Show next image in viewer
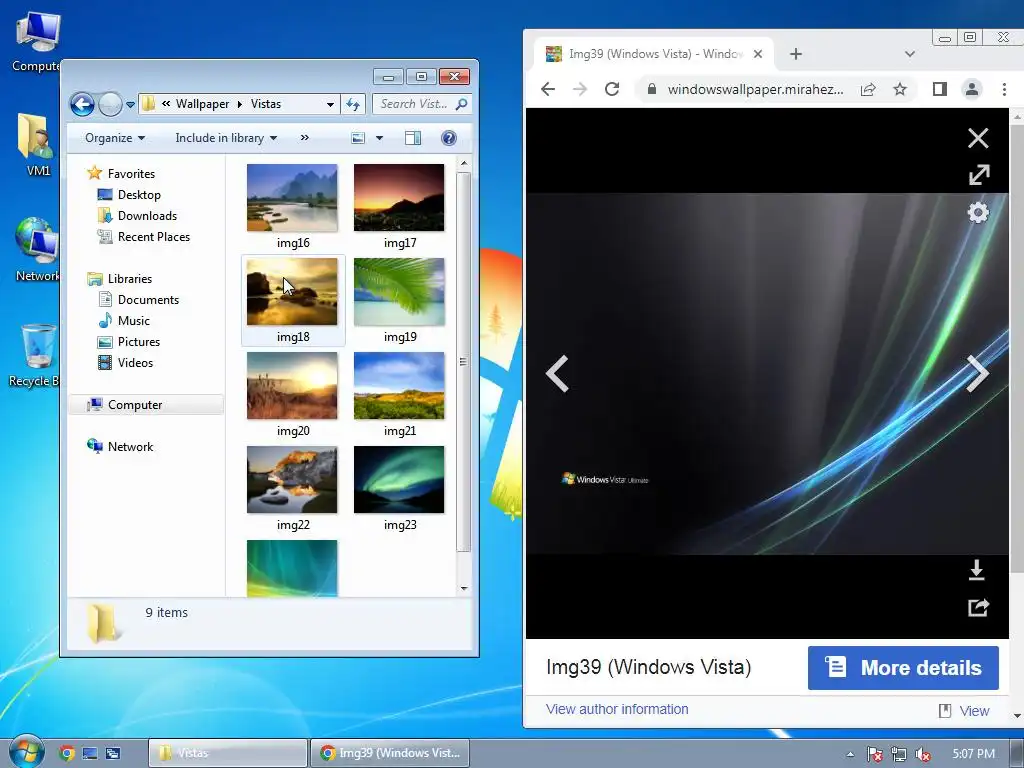 (x=978, y=374)
